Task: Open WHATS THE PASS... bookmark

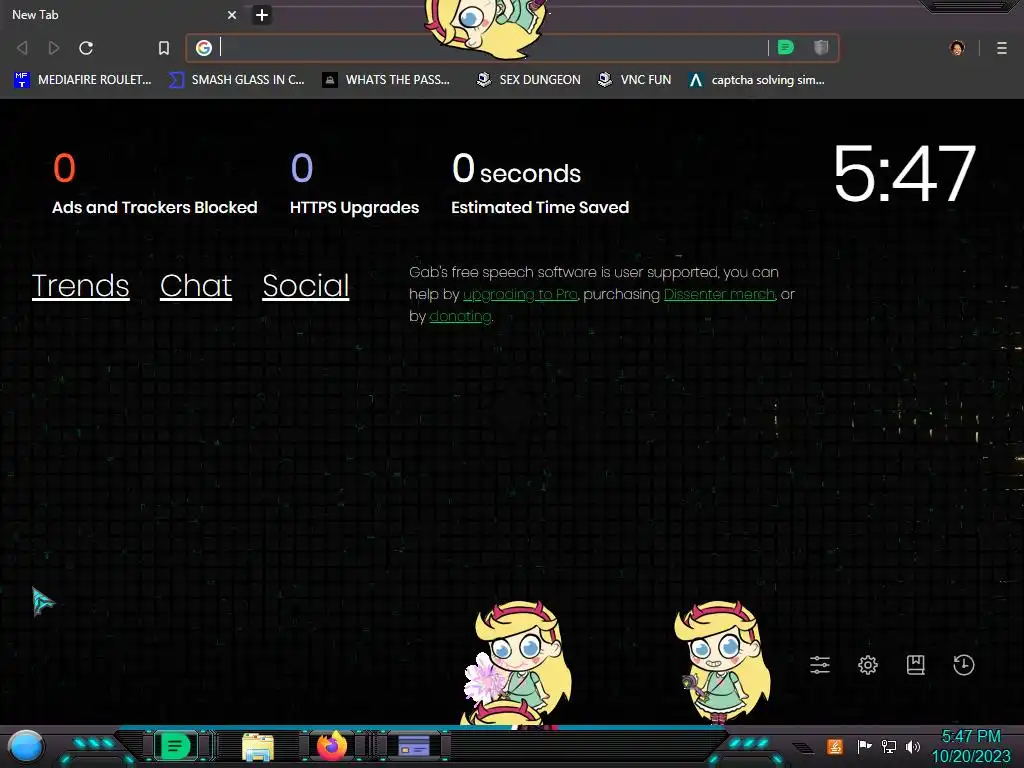Action: coord(386,80)
